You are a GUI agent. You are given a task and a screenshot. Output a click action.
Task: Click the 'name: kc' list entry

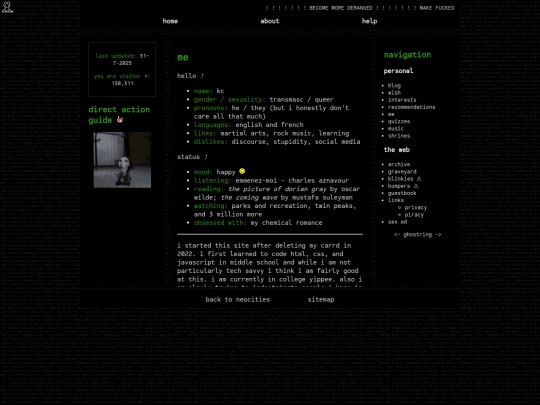tap(209, 91)
